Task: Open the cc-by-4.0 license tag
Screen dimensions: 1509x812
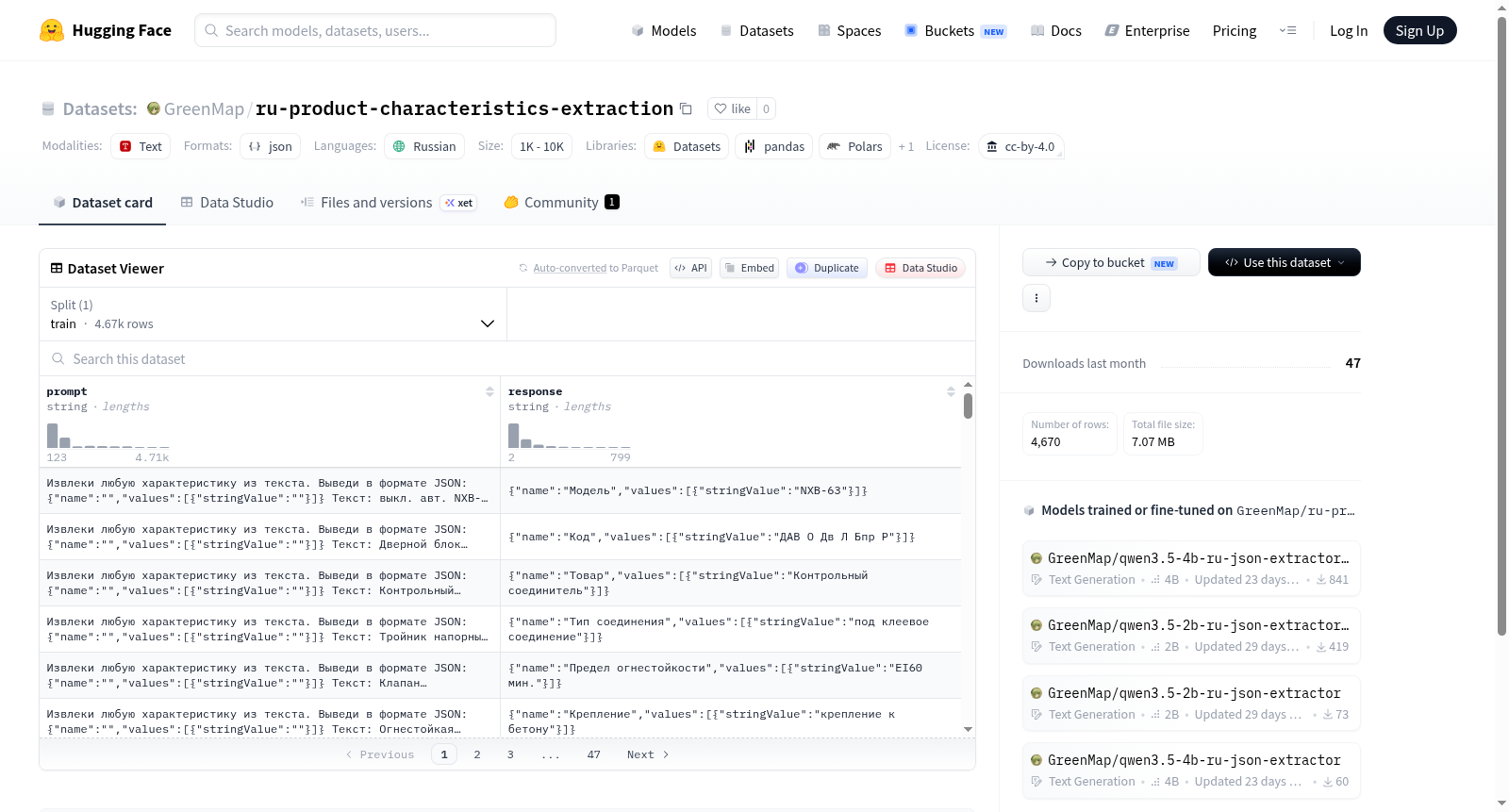Action: click(x=1021, y=146)
